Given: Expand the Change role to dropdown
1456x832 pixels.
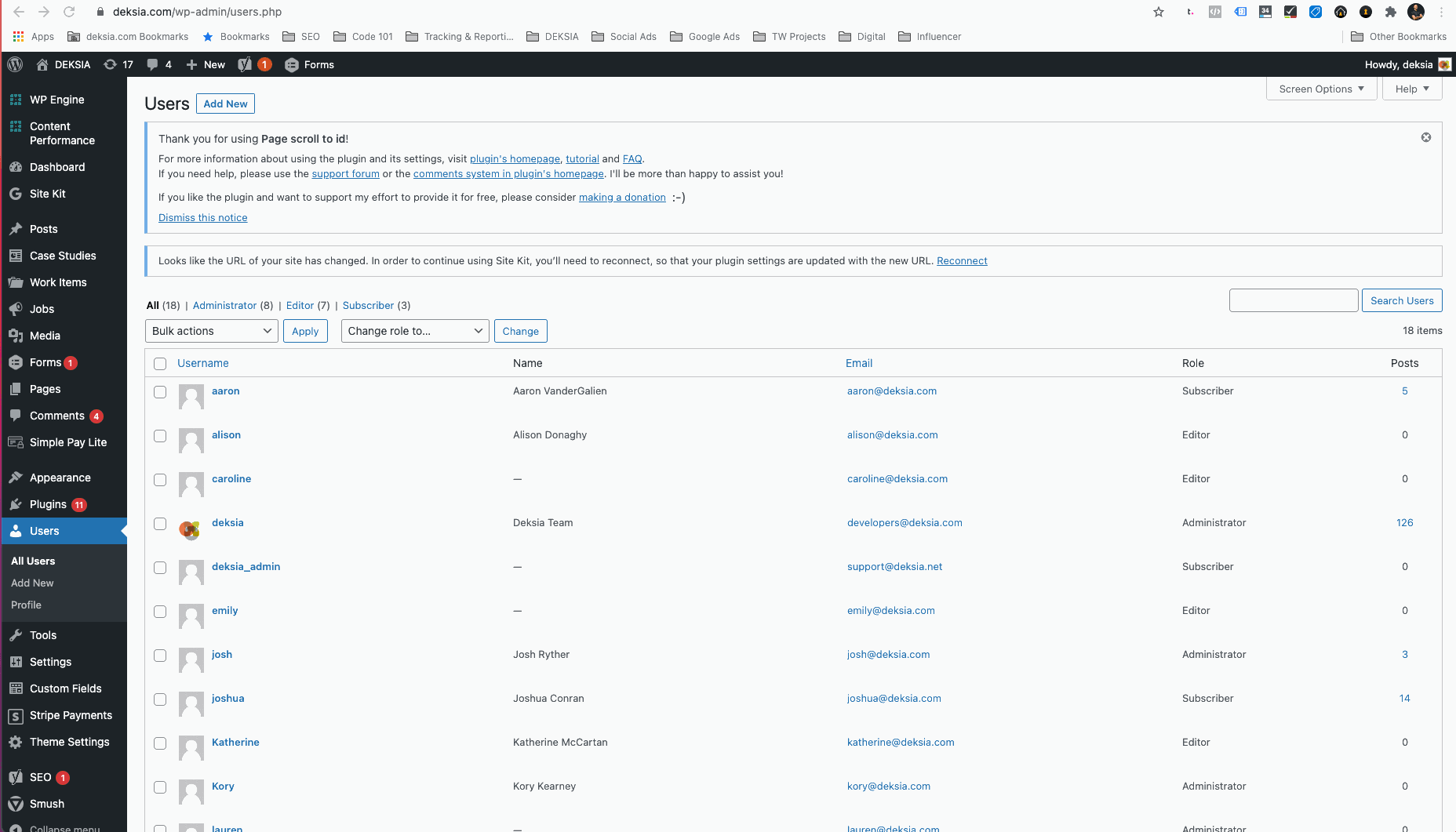Looking at the screenshot, I should (414, 331).
